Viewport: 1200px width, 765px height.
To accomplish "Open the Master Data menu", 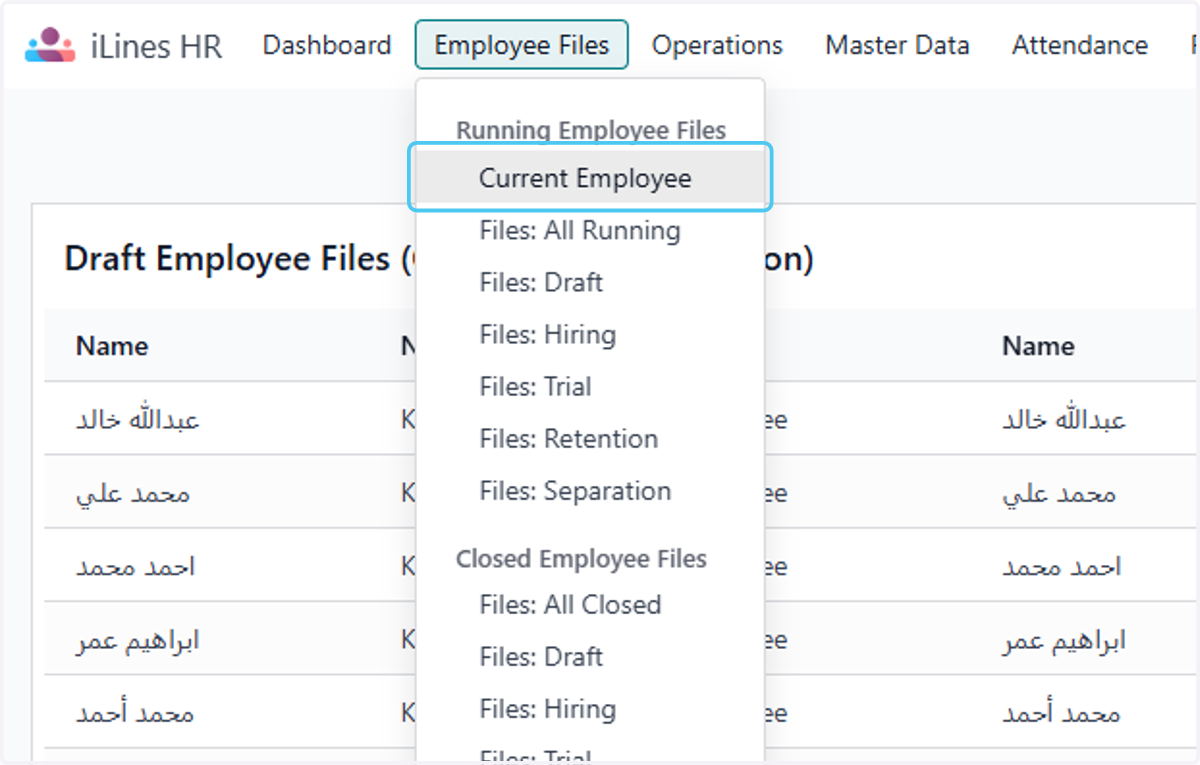I will (897, 45).
